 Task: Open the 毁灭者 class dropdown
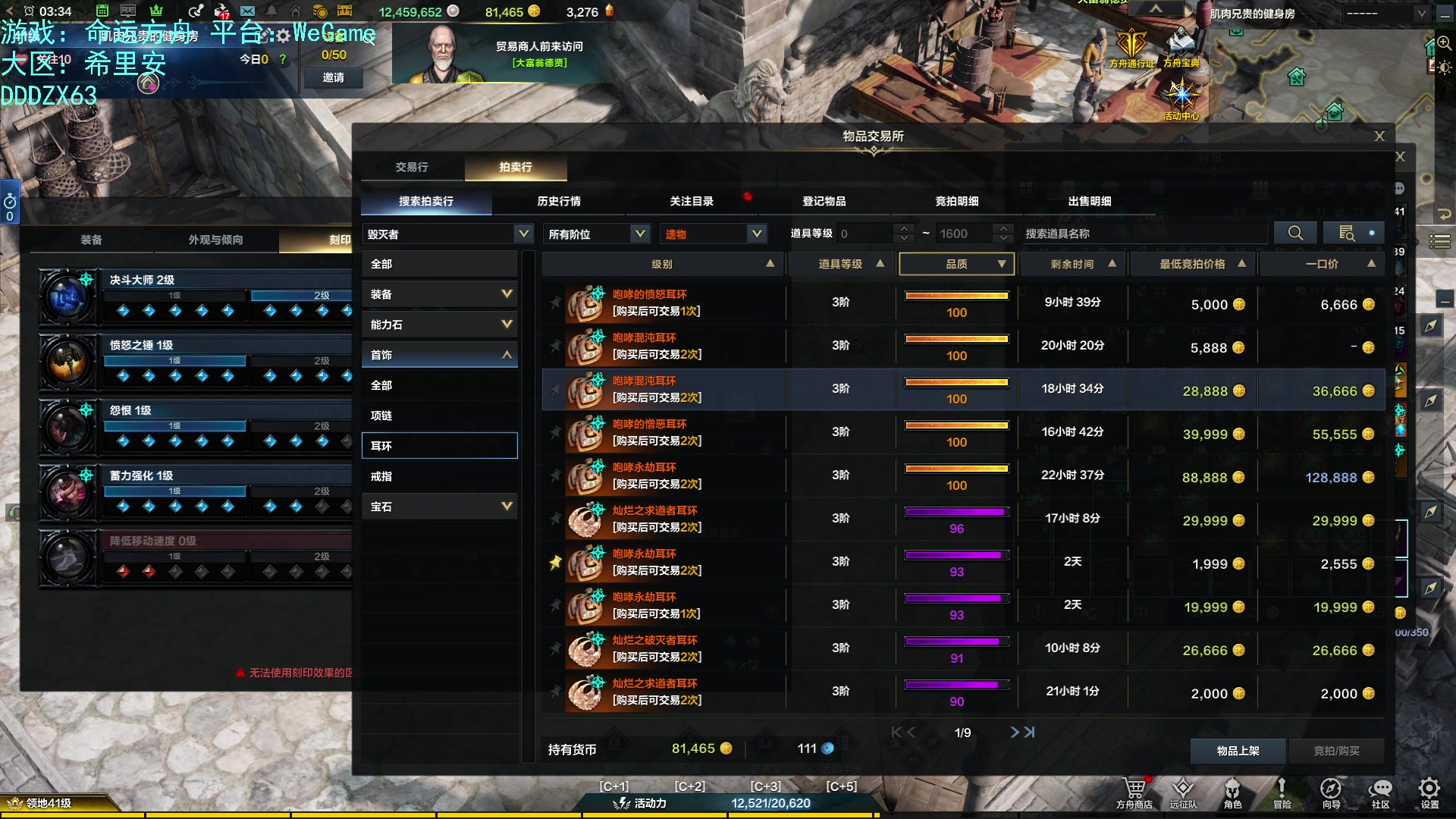point(448,234)
